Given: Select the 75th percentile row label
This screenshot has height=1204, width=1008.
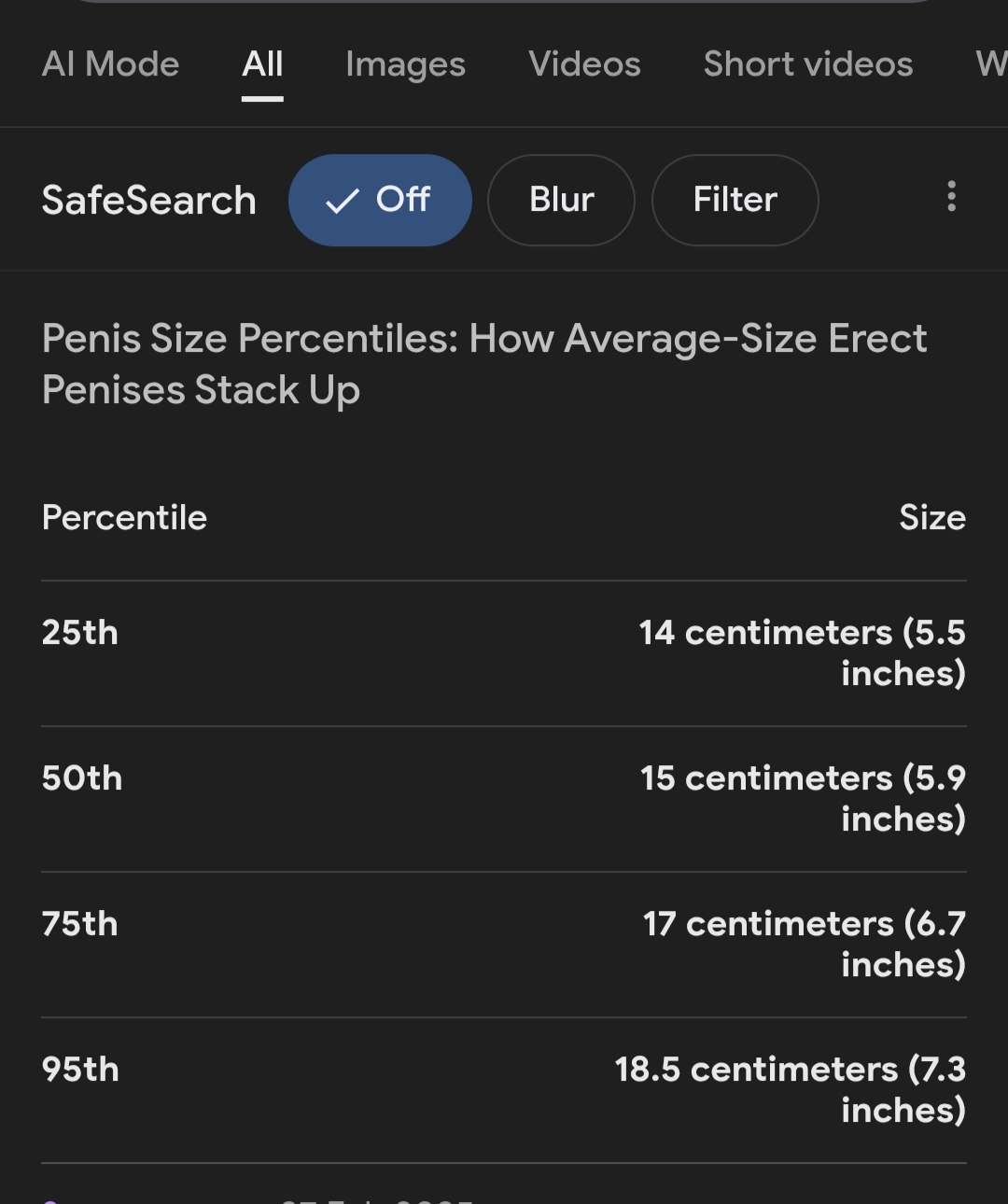Looking at the screenshot, I should click(x=80, y=924).
